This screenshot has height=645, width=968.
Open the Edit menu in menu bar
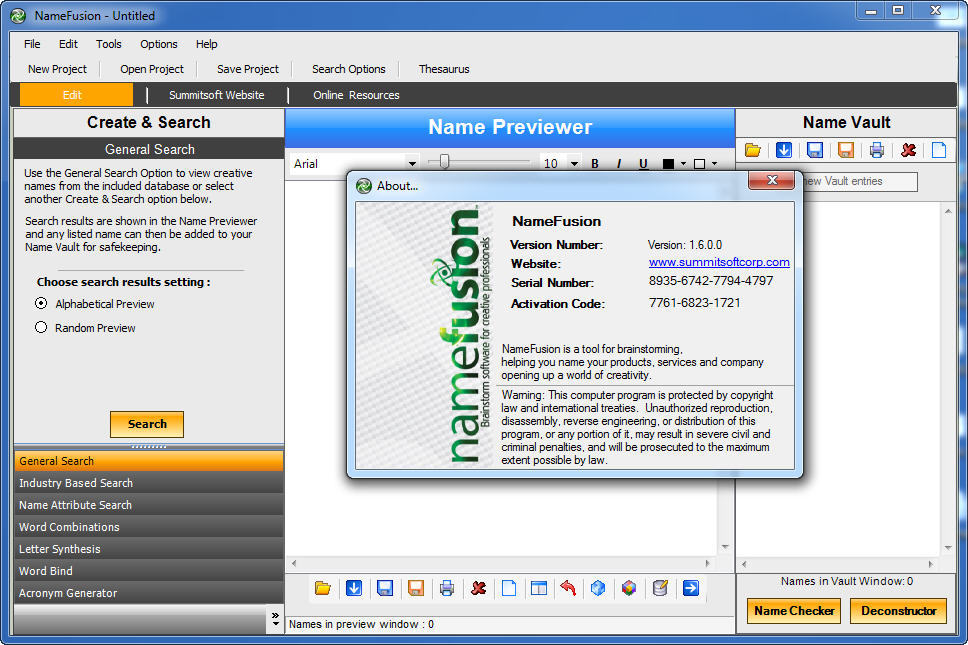click(x=68, y=44)
